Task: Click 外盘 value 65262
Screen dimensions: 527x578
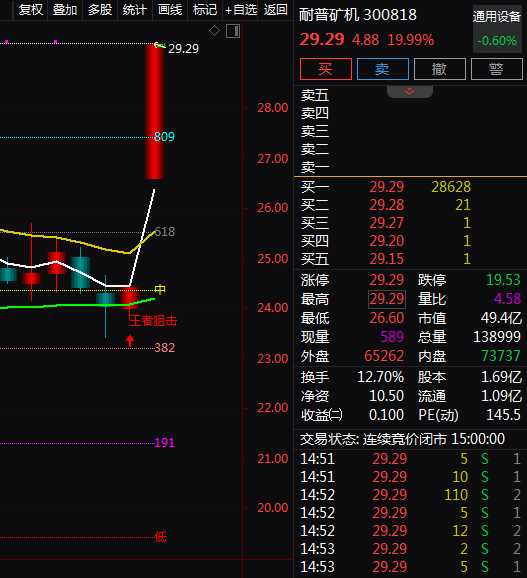Action: click(384, 356)
